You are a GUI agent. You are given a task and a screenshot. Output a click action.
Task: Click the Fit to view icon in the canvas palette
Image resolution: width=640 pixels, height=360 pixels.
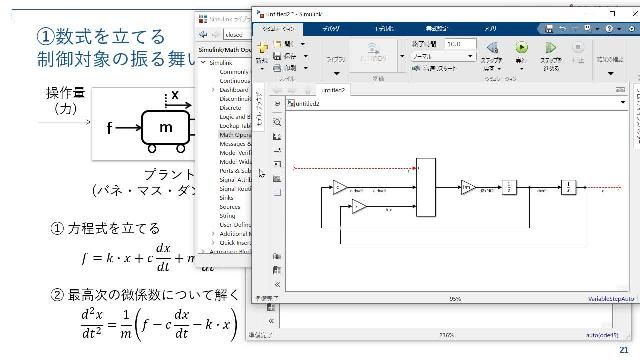(277, 136)
